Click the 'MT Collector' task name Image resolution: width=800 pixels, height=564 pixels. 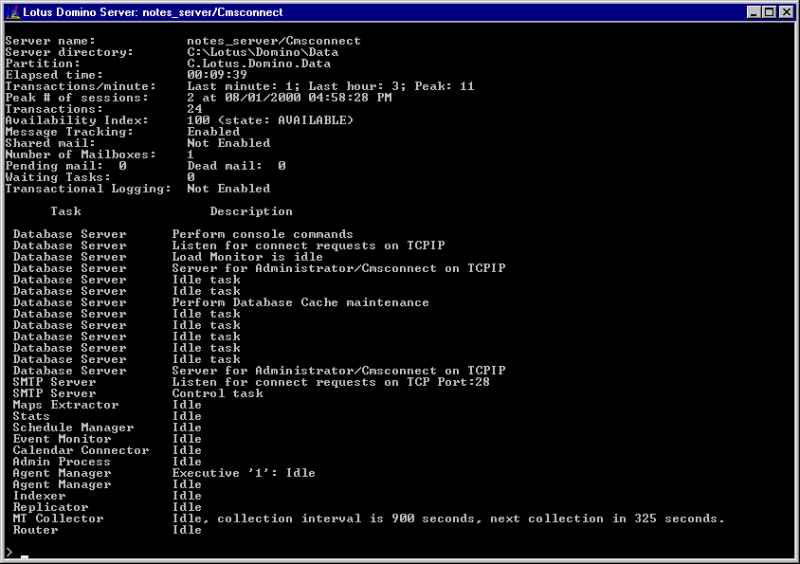(58, 519)
